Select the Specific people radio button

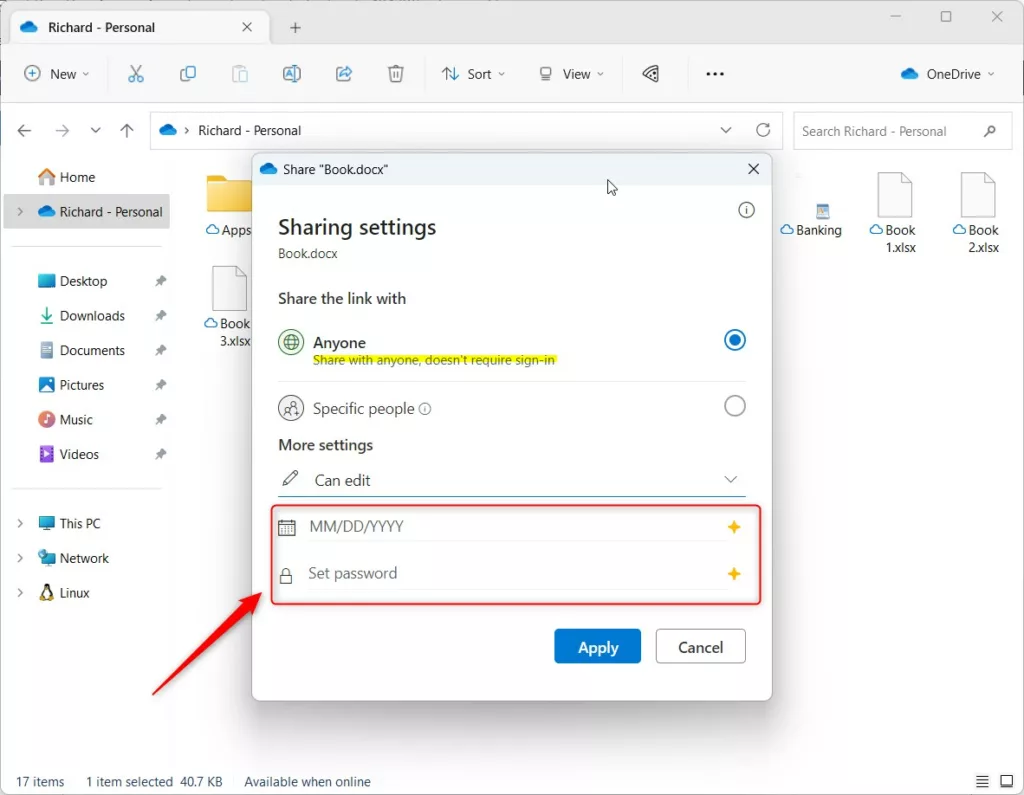click(x=735, y=406)
